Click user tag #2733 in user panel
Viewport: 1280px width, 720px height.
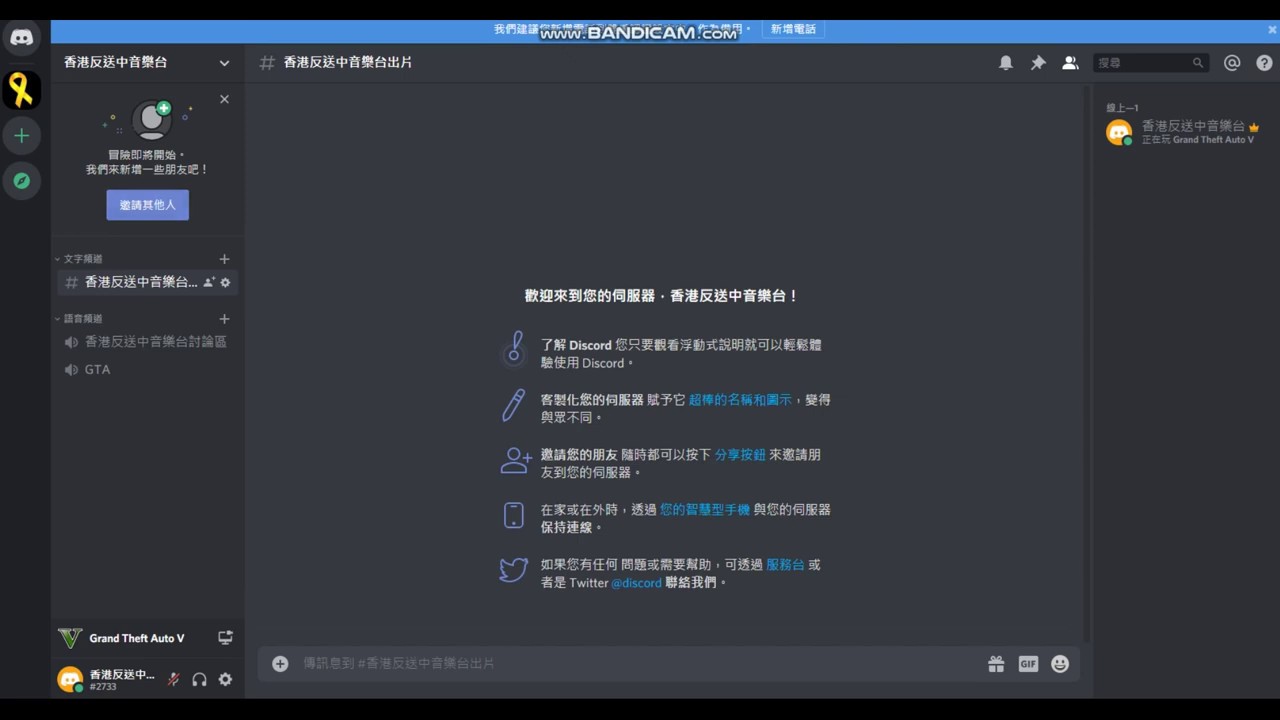tap(103, 688)
